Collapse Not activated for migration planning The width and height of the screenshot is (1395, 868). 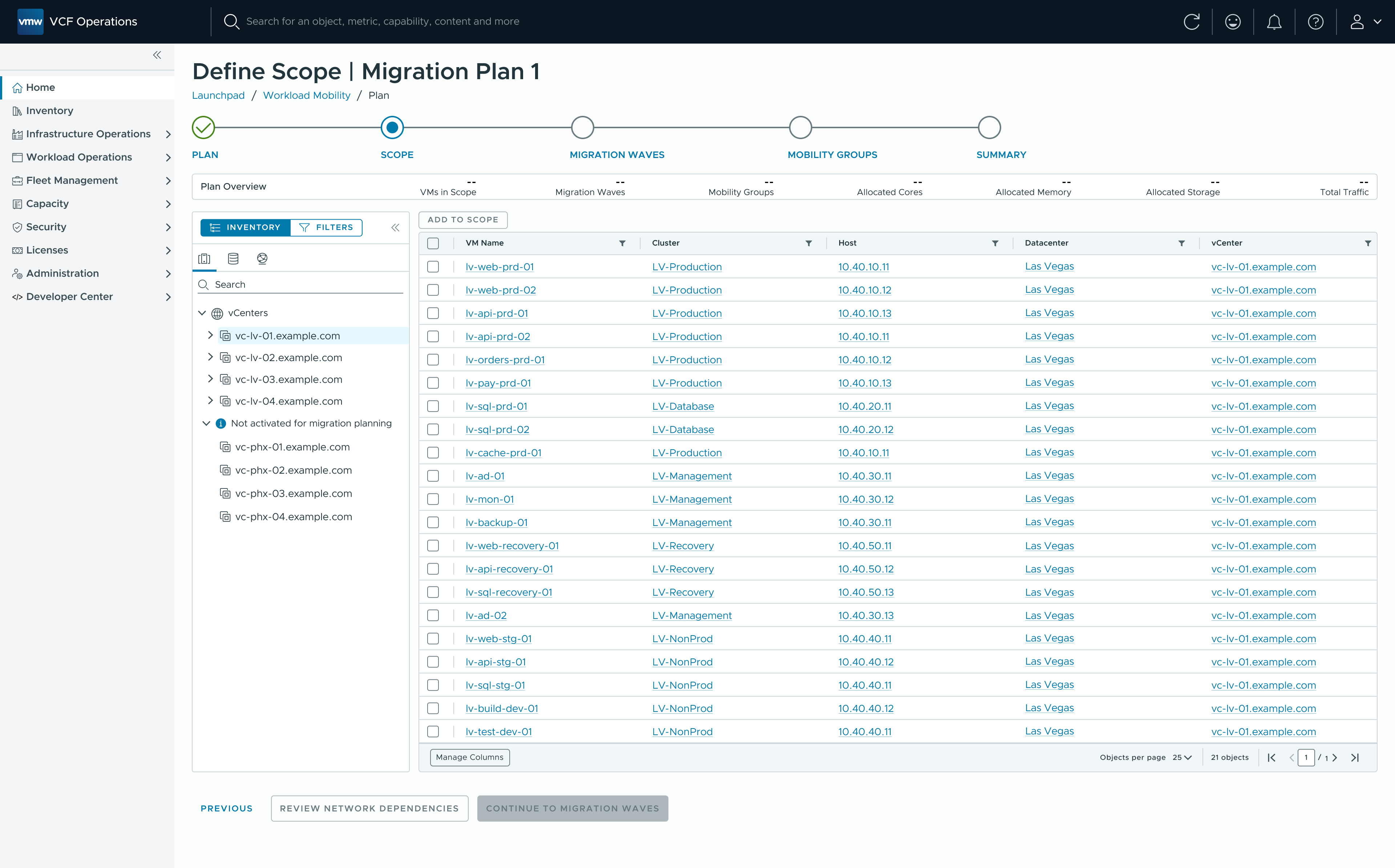[x=206, y=424]
